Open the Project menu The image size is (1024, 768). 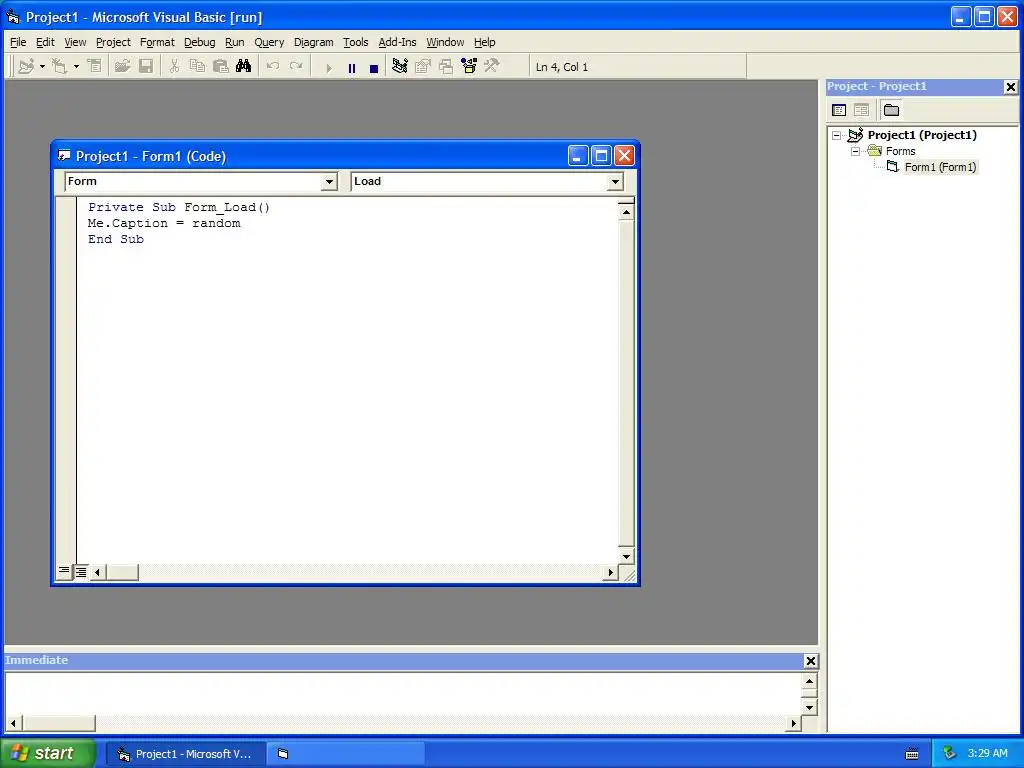pos(113,42)
